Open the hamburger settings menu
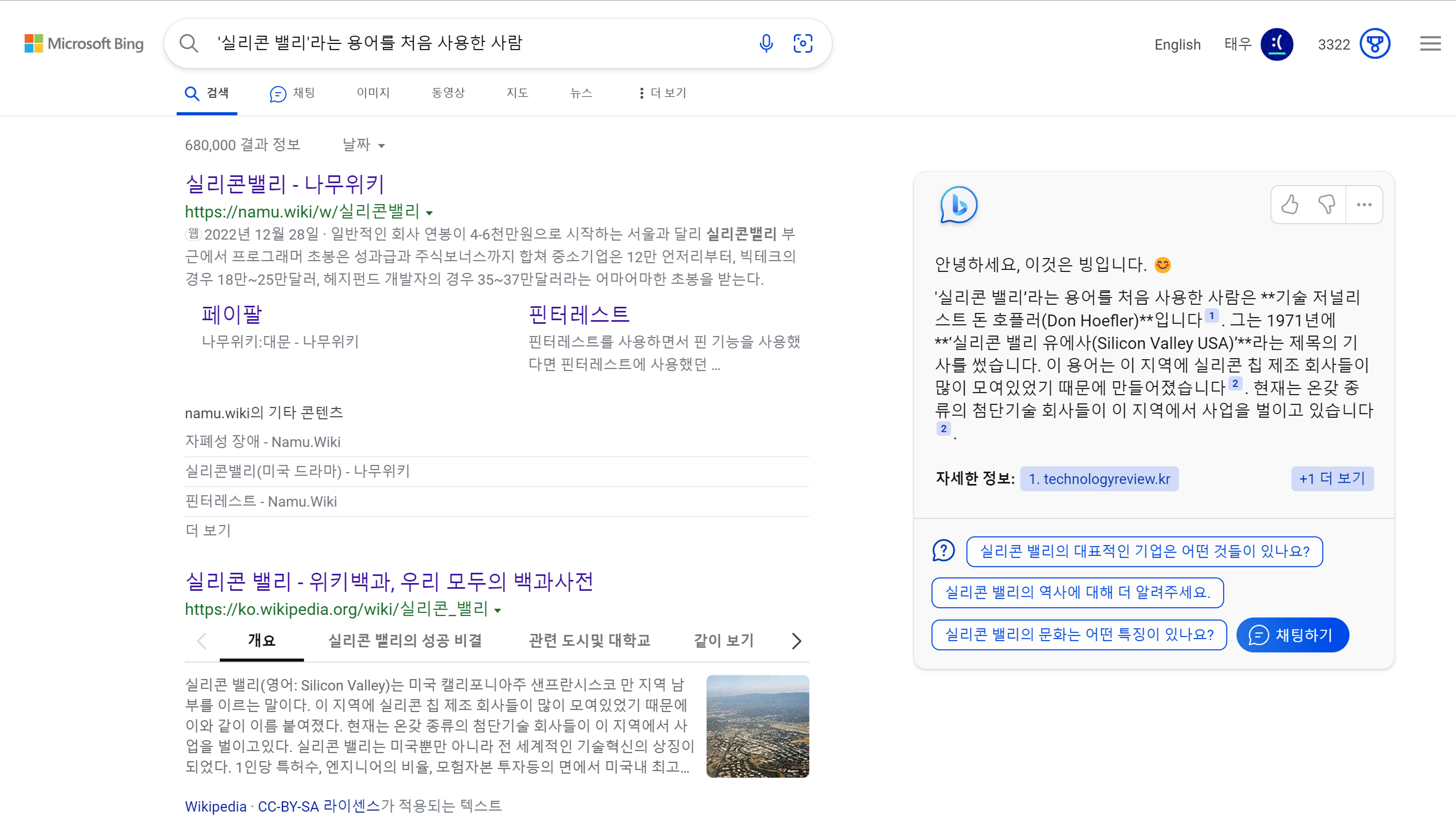 pos(1430,44)
